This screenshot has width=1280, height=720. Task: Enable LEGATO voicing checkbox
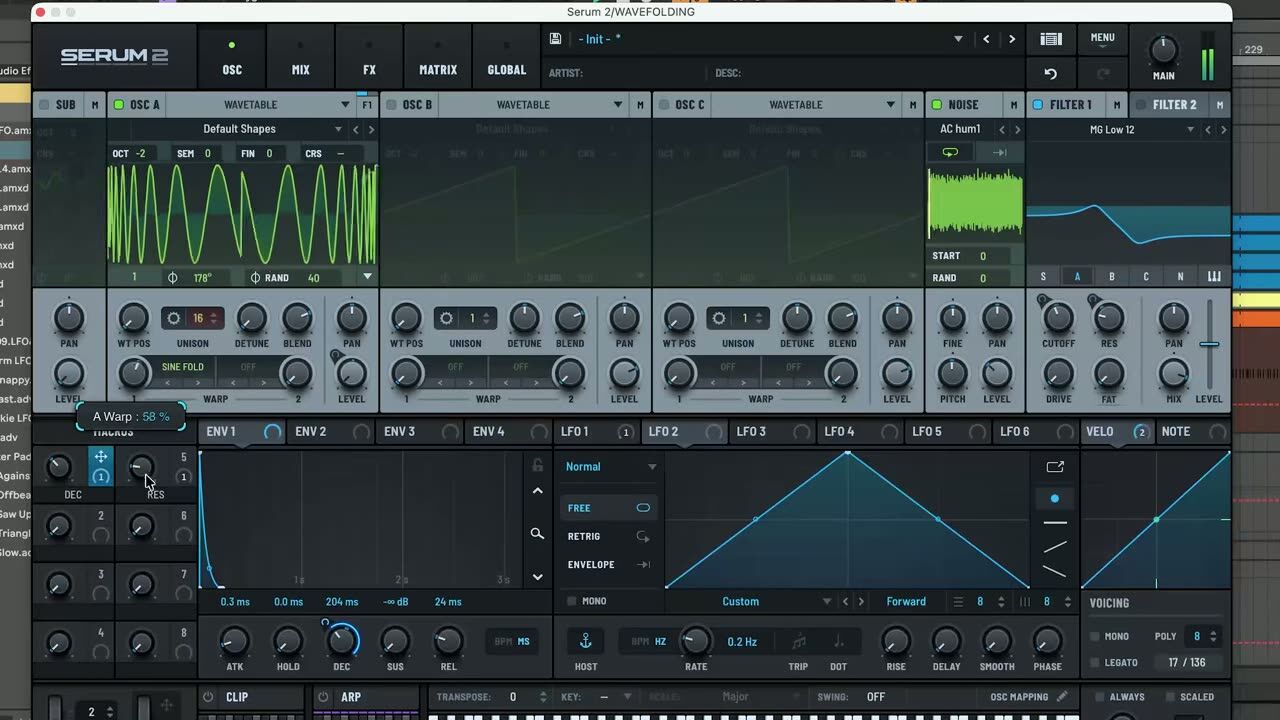(x=1095, y=663)
